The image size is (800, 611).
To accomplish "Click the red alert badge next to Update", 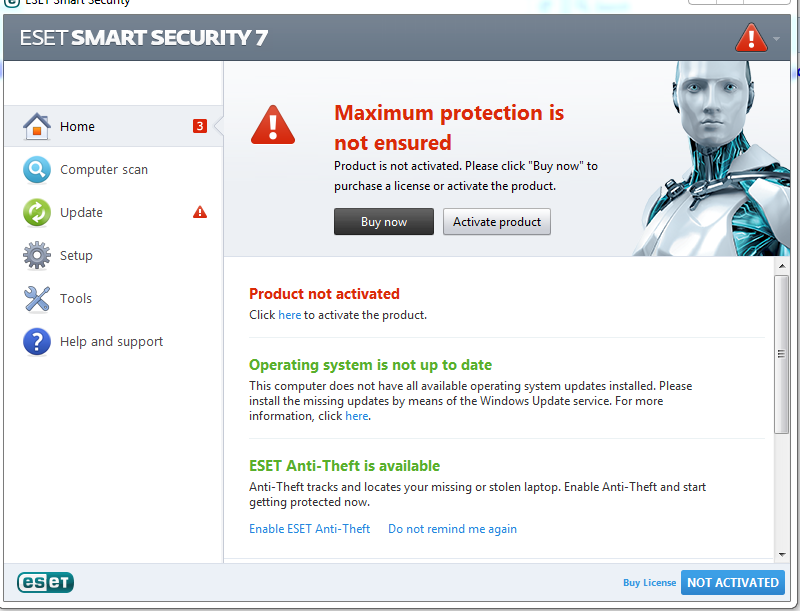I will [200, 212].
